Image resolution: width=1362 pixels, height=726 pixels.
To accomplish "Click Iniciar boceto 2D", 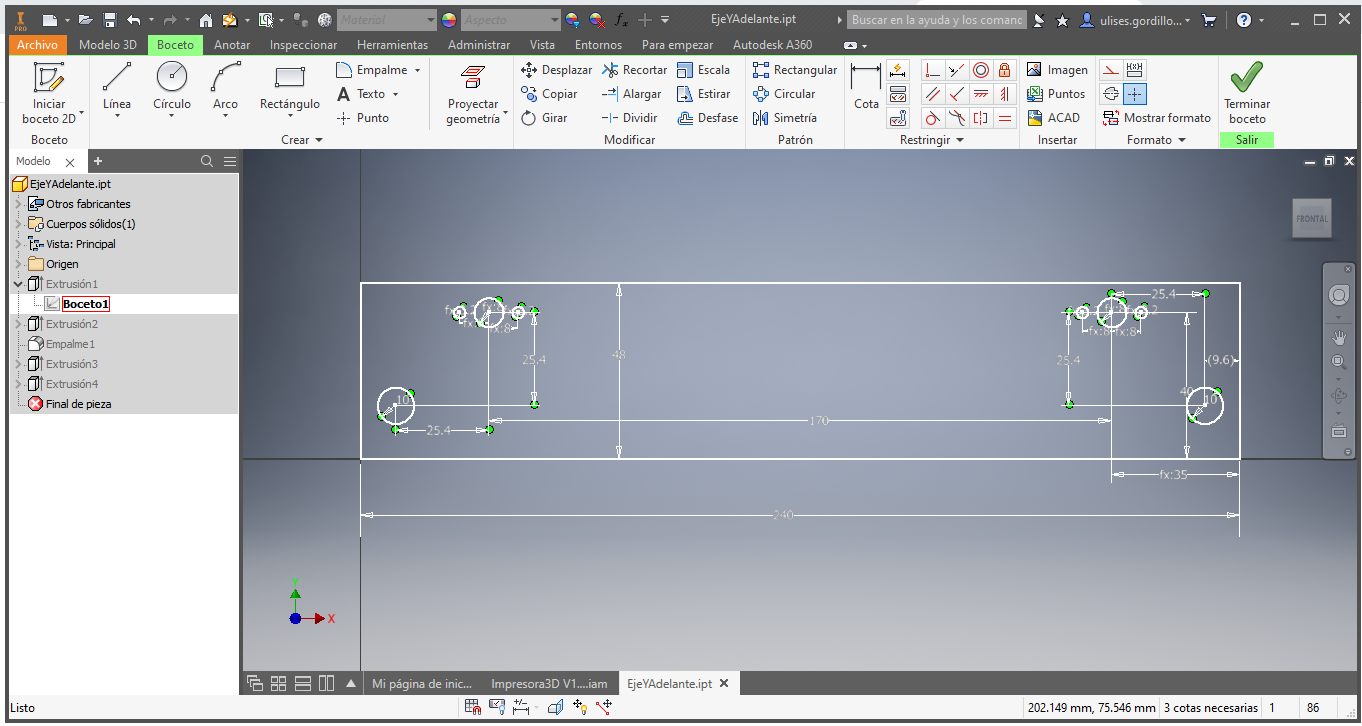I will [49, 92].
